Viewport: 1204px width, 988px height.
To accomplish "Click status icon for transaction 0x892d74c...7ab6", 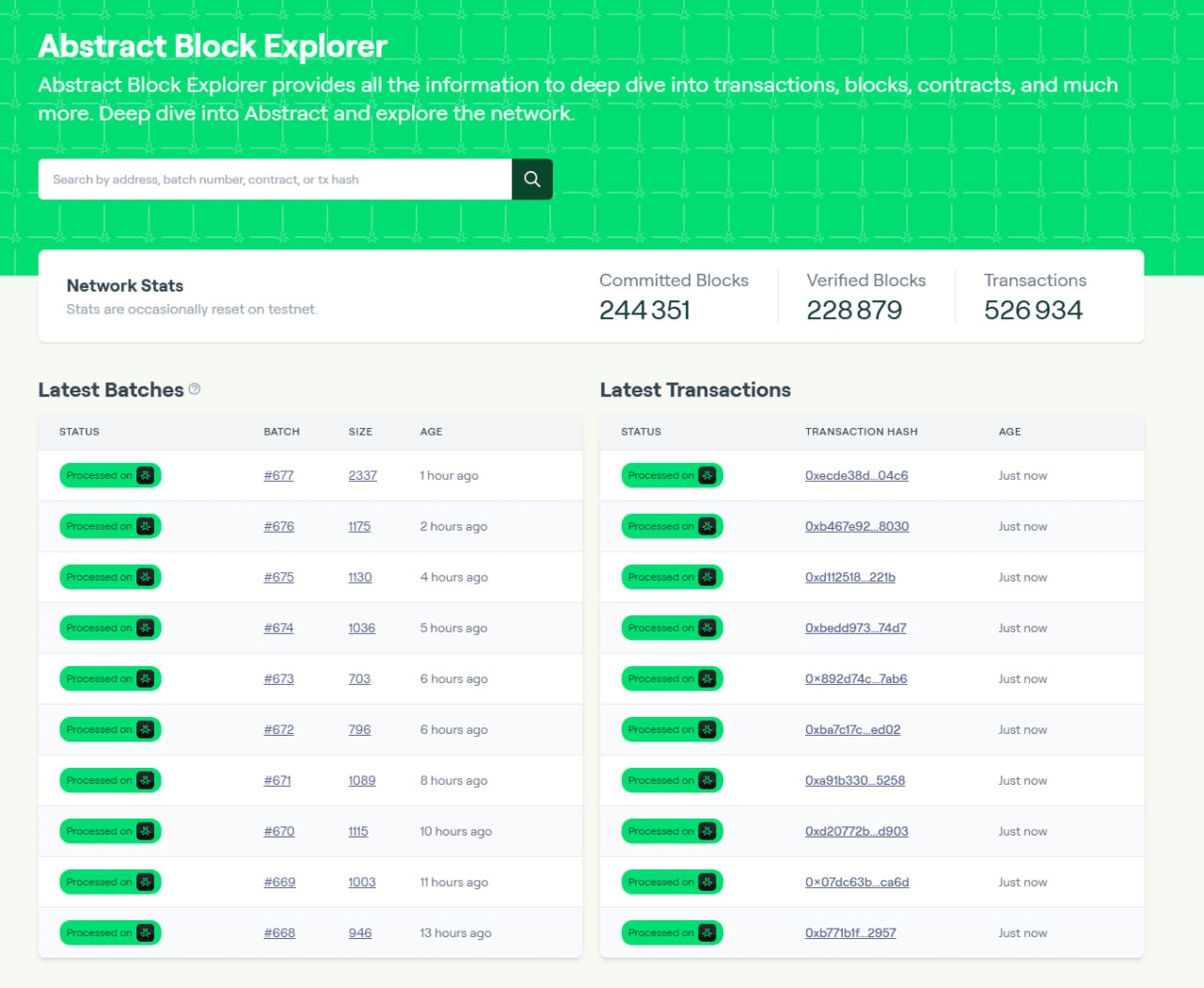I will click(707, 678).
